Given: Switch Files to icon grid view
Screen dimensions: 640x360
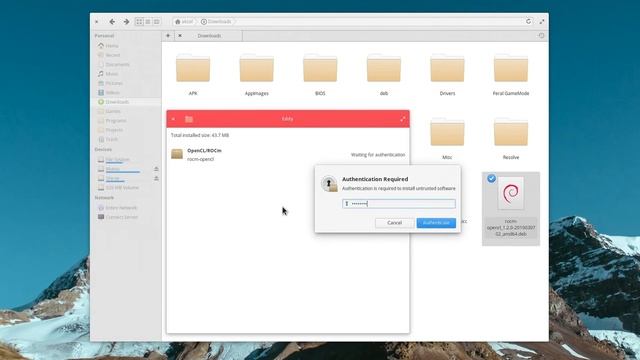Looking at the screenshot, I should [x=139, y=22].
